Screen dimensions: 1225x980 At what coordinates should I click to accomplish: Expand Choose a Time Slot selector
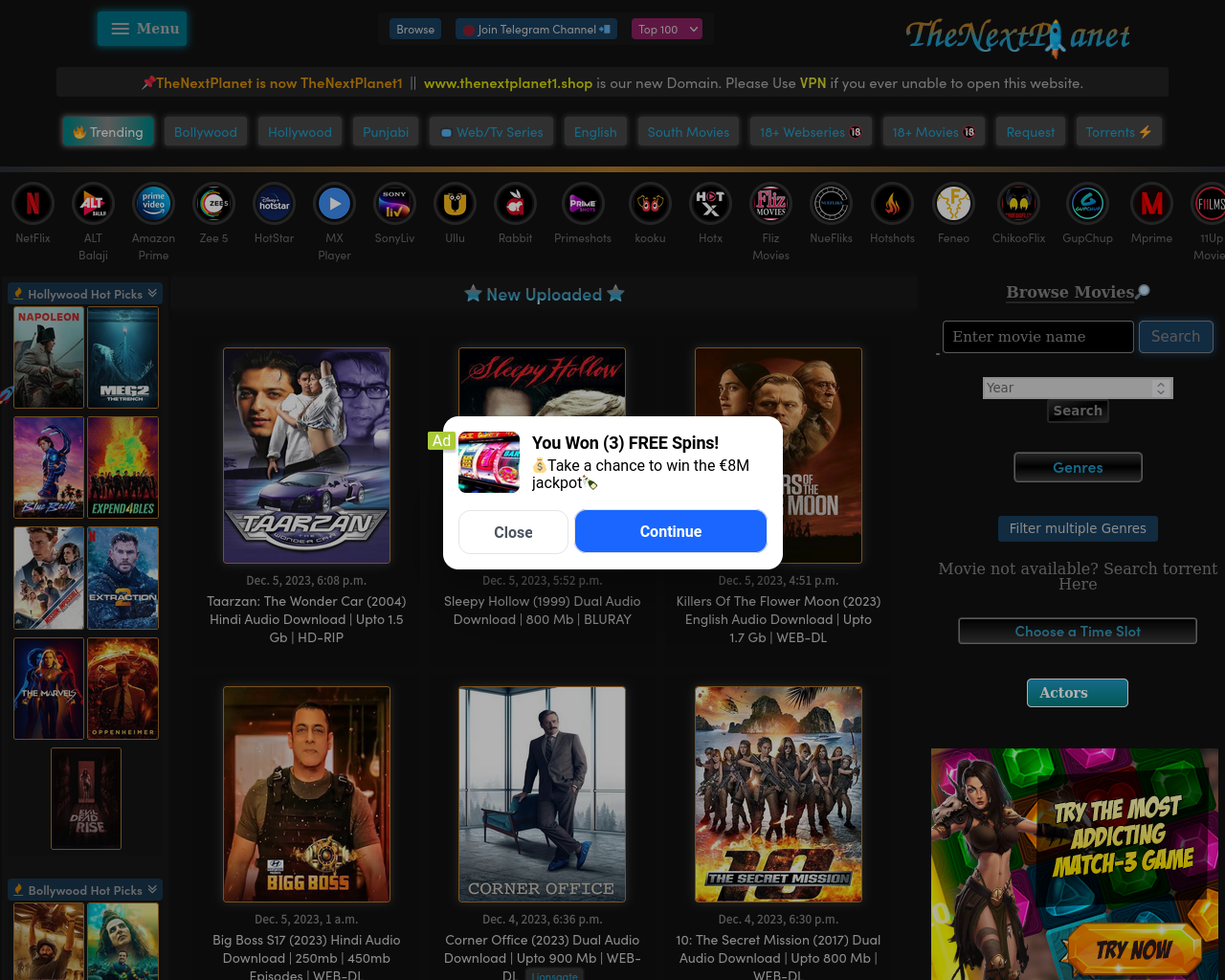(x=1078, y=631)
